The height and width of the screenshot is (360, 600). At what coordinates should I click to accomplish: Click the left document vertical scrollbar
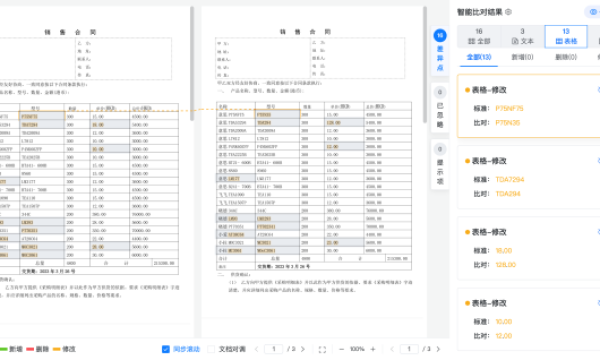coord(192,64)
